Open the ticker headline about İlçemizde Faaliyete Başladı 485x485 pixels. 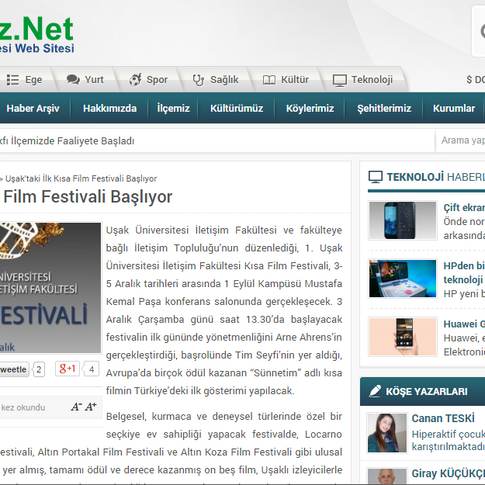tap(67, 141)
